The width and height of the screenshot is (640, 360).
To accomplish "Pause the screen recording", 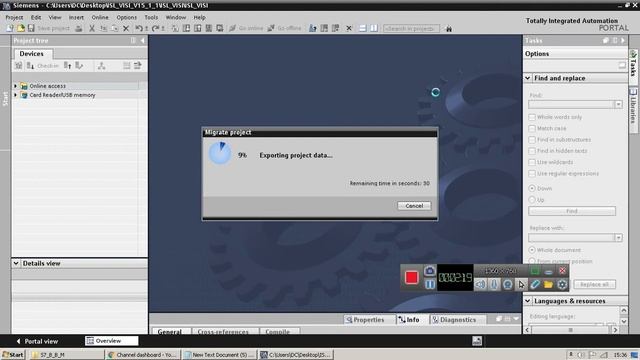I will (430, 284).
